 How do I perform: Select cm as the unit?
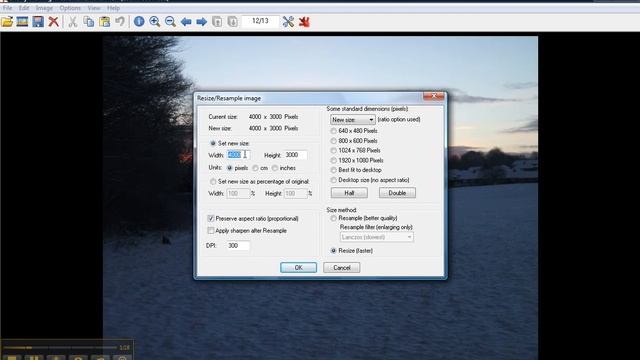256,168
